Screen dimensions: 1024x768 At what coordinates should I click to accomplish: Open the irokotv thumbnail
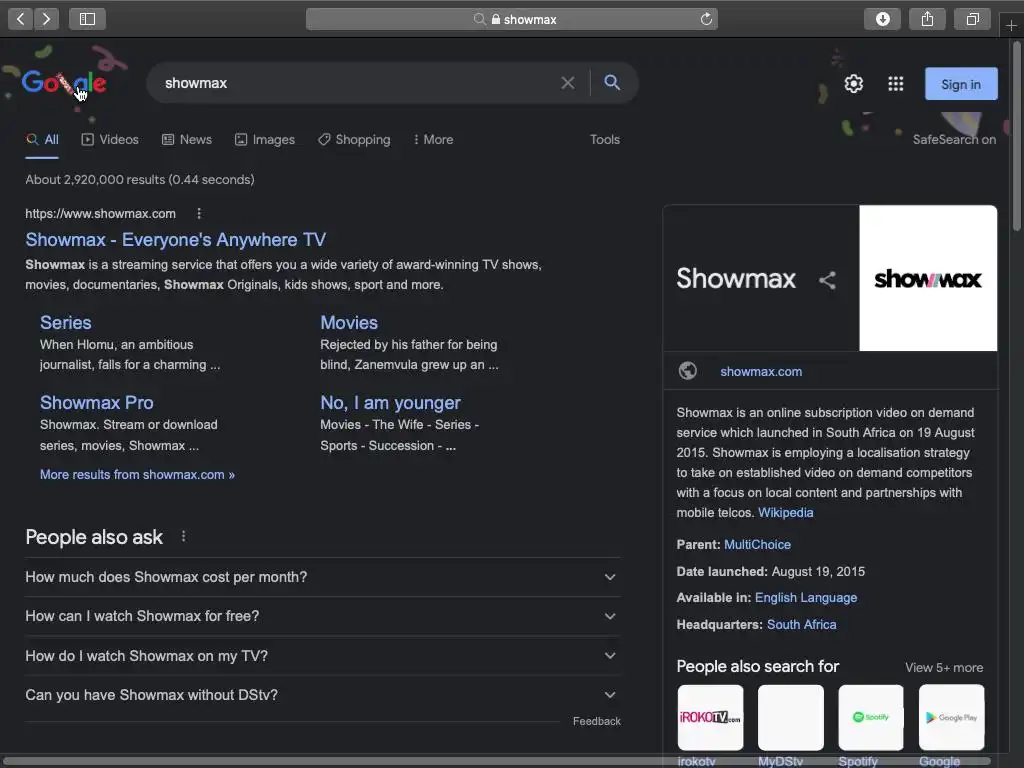(x=710, y=717)
